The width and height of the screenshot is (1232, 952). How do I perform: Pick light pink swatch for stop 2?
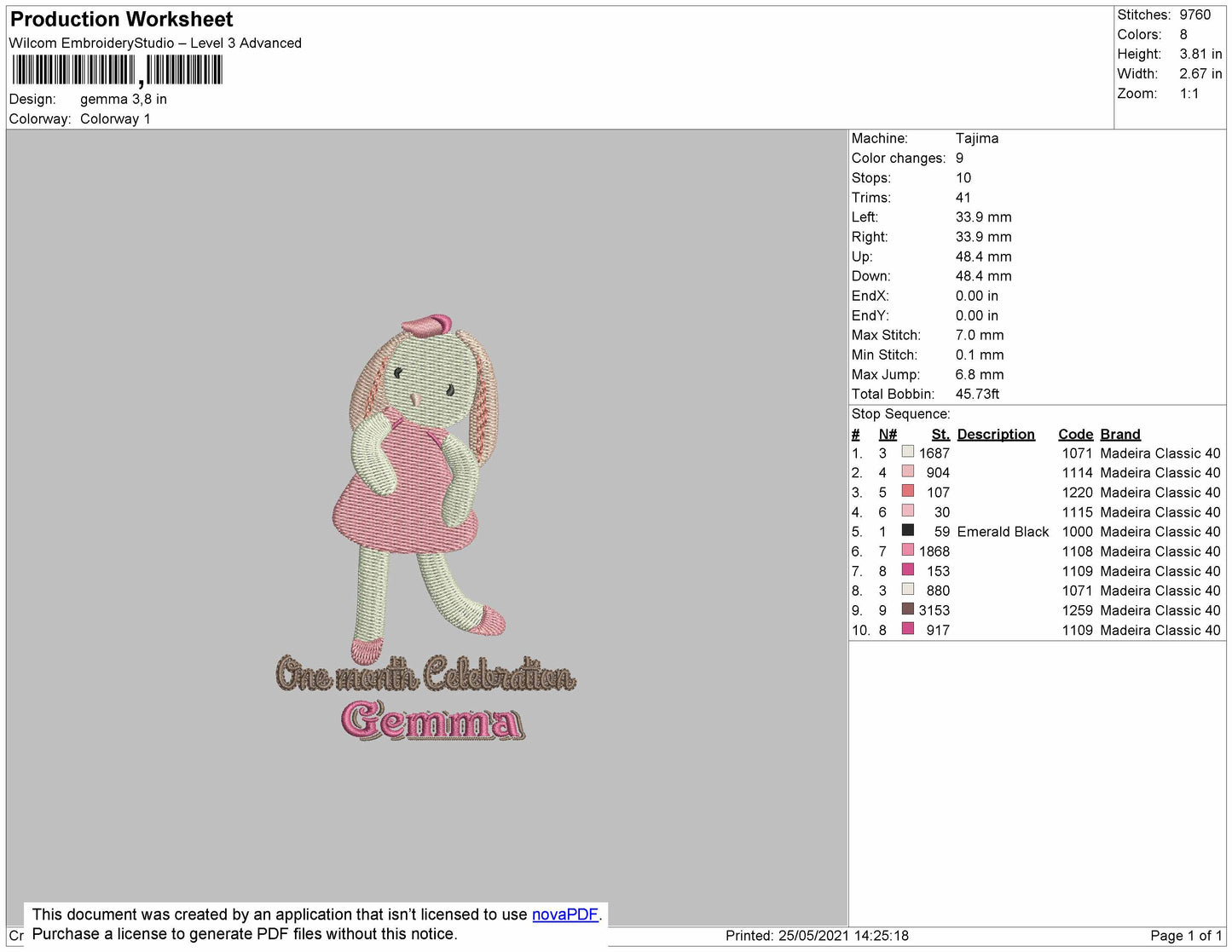[x=908, y=471]
